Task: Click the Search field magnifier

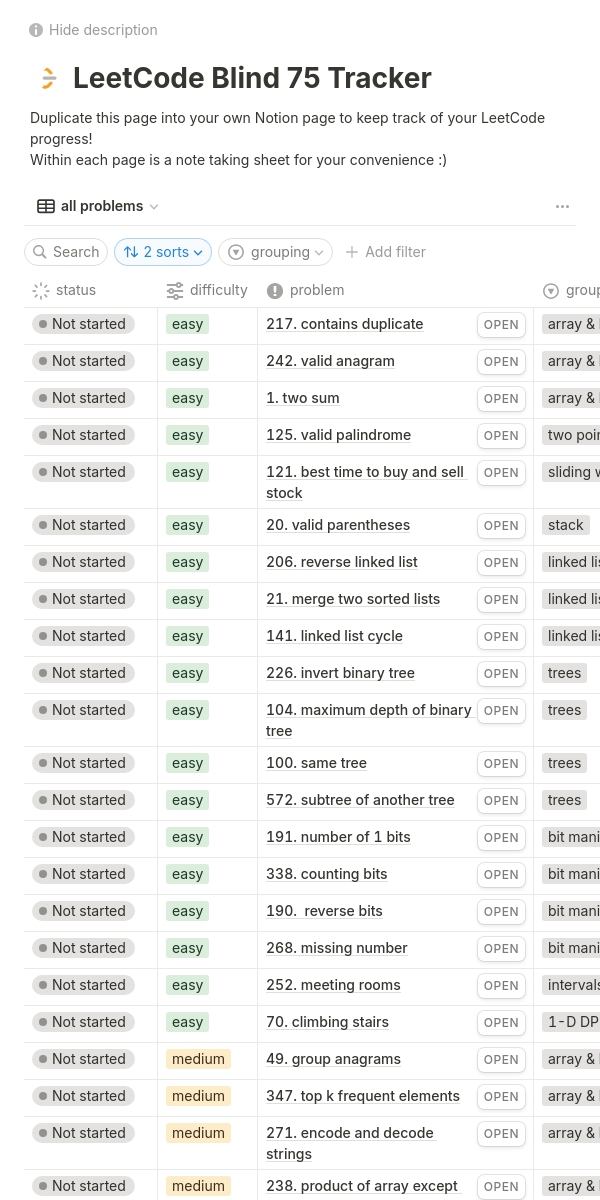Action: (40, 252)
